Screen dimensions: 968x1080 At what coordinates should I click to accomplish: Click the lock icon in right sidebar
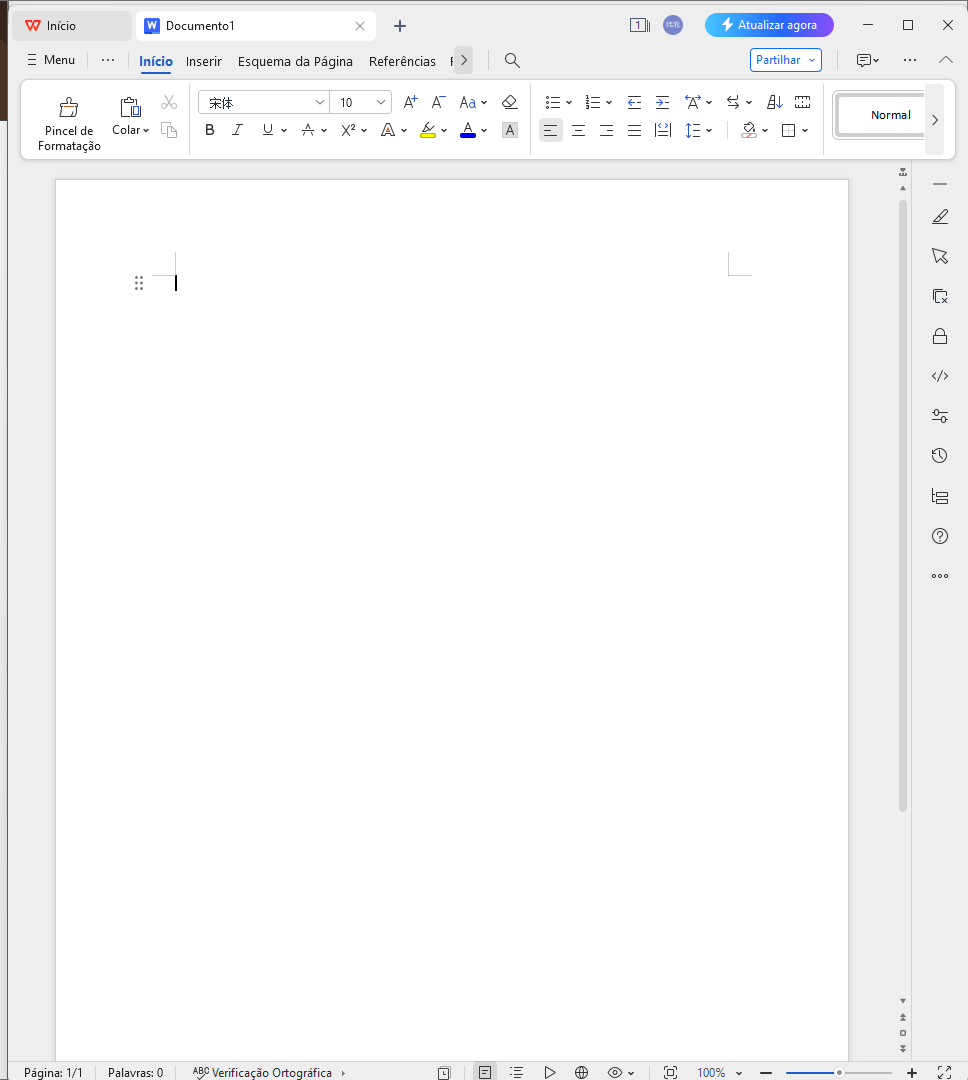940,336
